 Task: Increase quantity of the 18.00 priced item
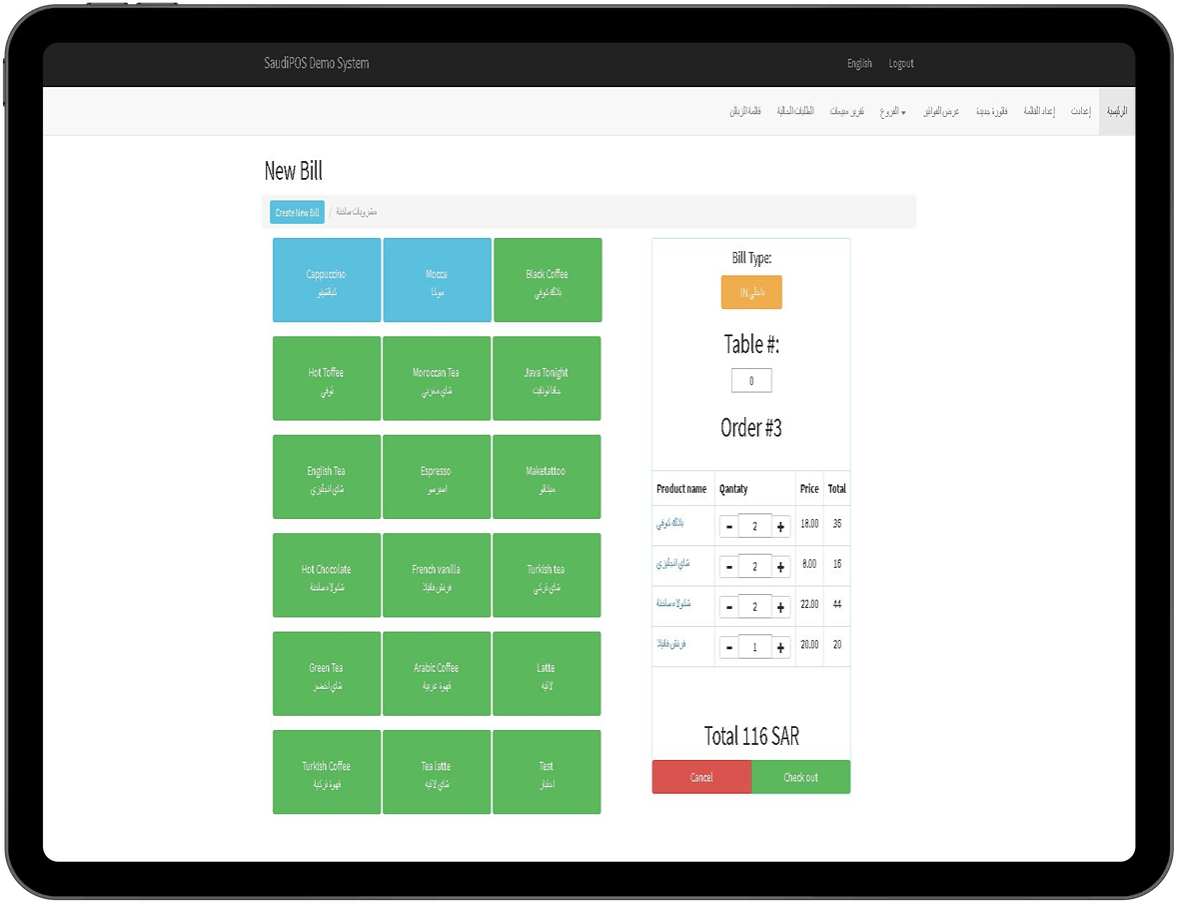click(780, 526)
